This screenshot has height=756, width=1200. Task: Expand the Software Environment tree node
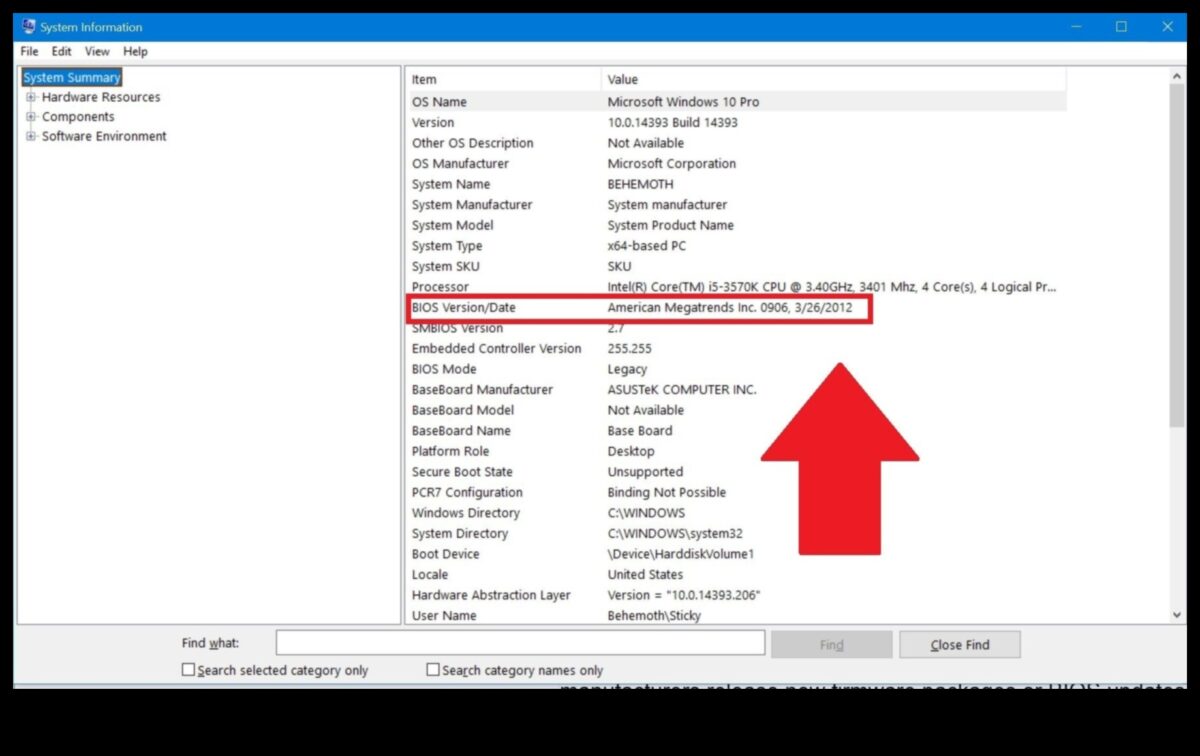(31, 136)
